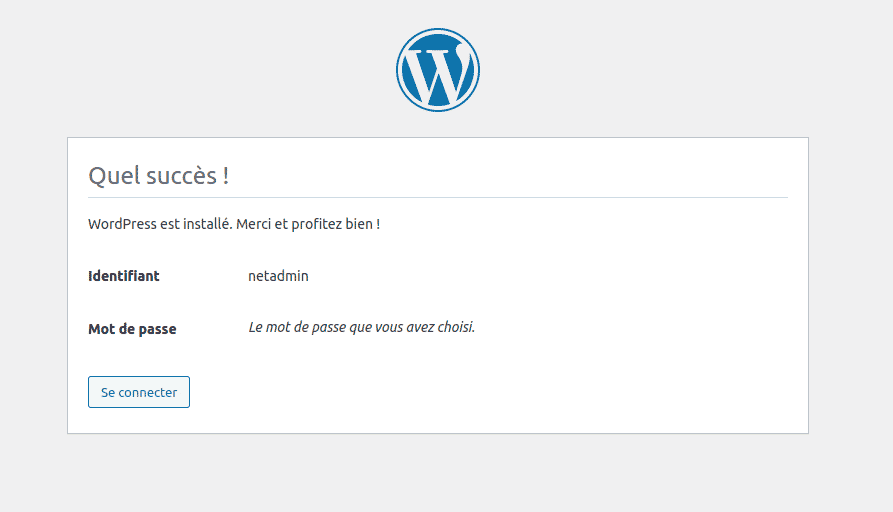
Task: Click the 'Mot de passe' label
Action: [x=132, y=329]
